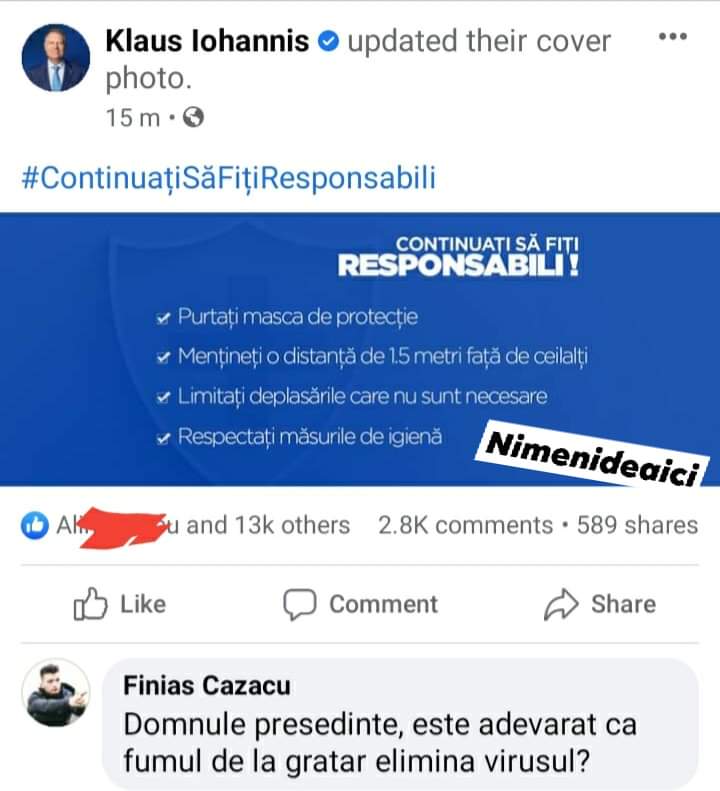
Task: Click the Comment button label
Action: (x=383, y=604)
